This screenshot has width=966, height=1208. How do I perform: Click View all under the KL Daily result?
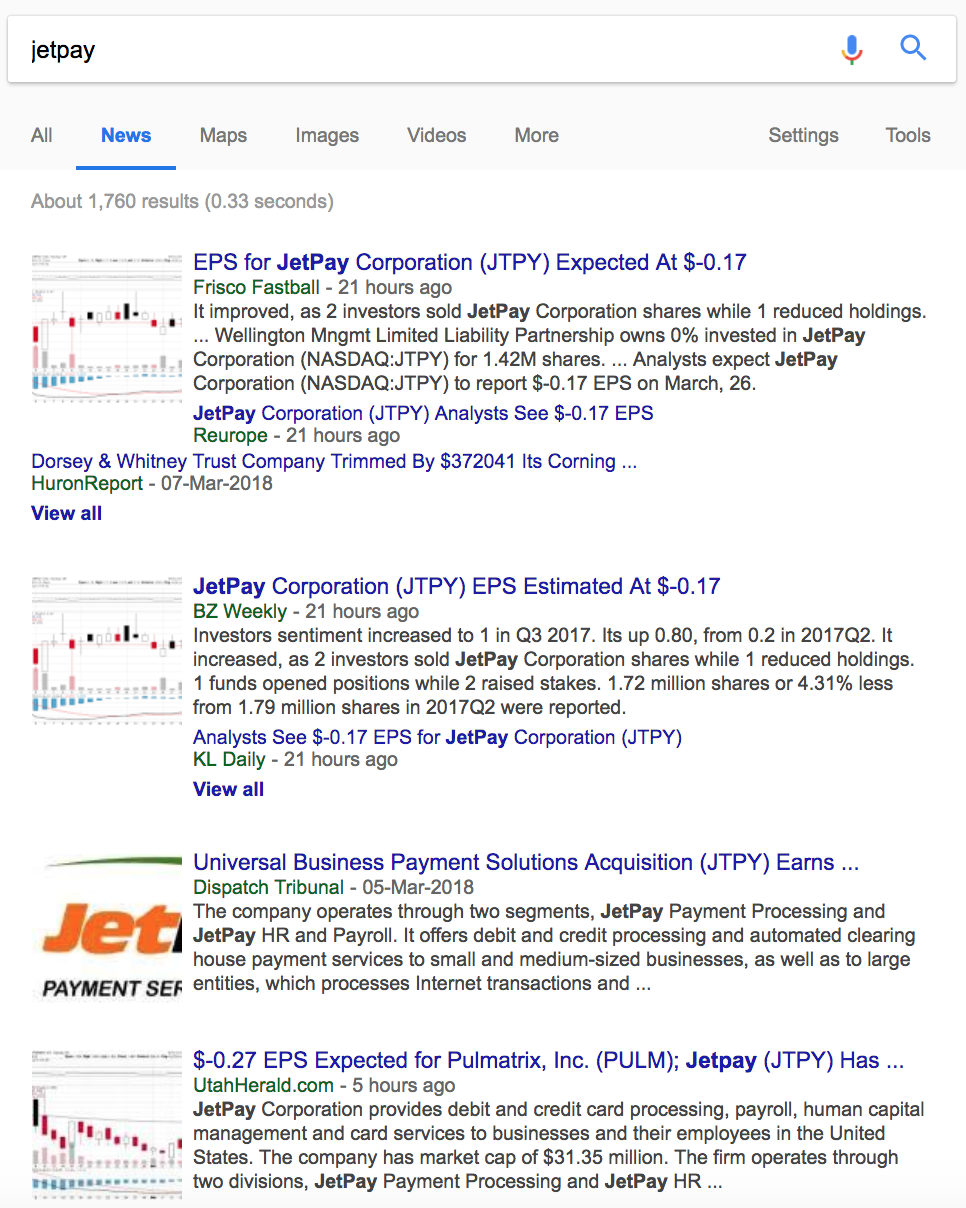pyautogui.click(x=228, y=789)
